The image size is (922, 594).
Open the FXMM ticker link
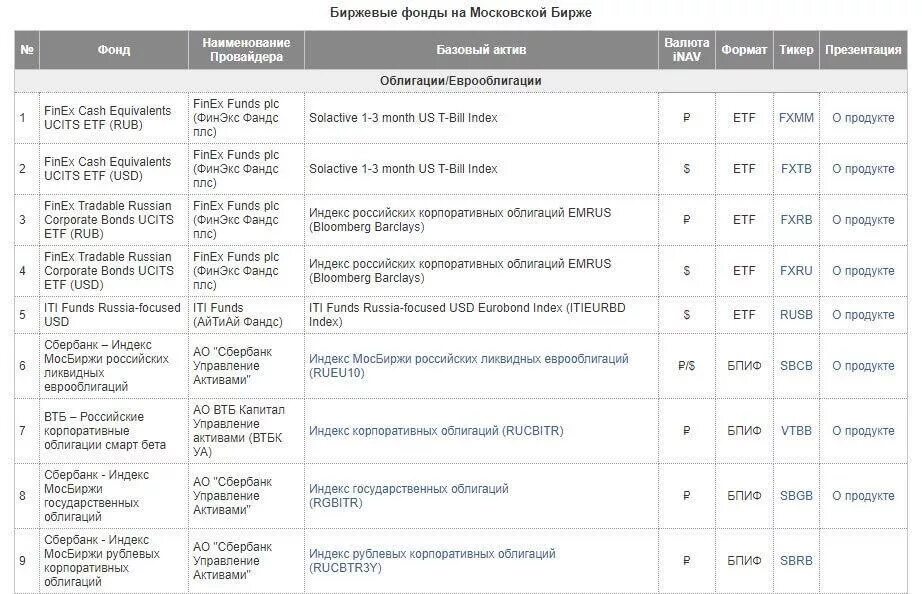click(x=796, y=118)
